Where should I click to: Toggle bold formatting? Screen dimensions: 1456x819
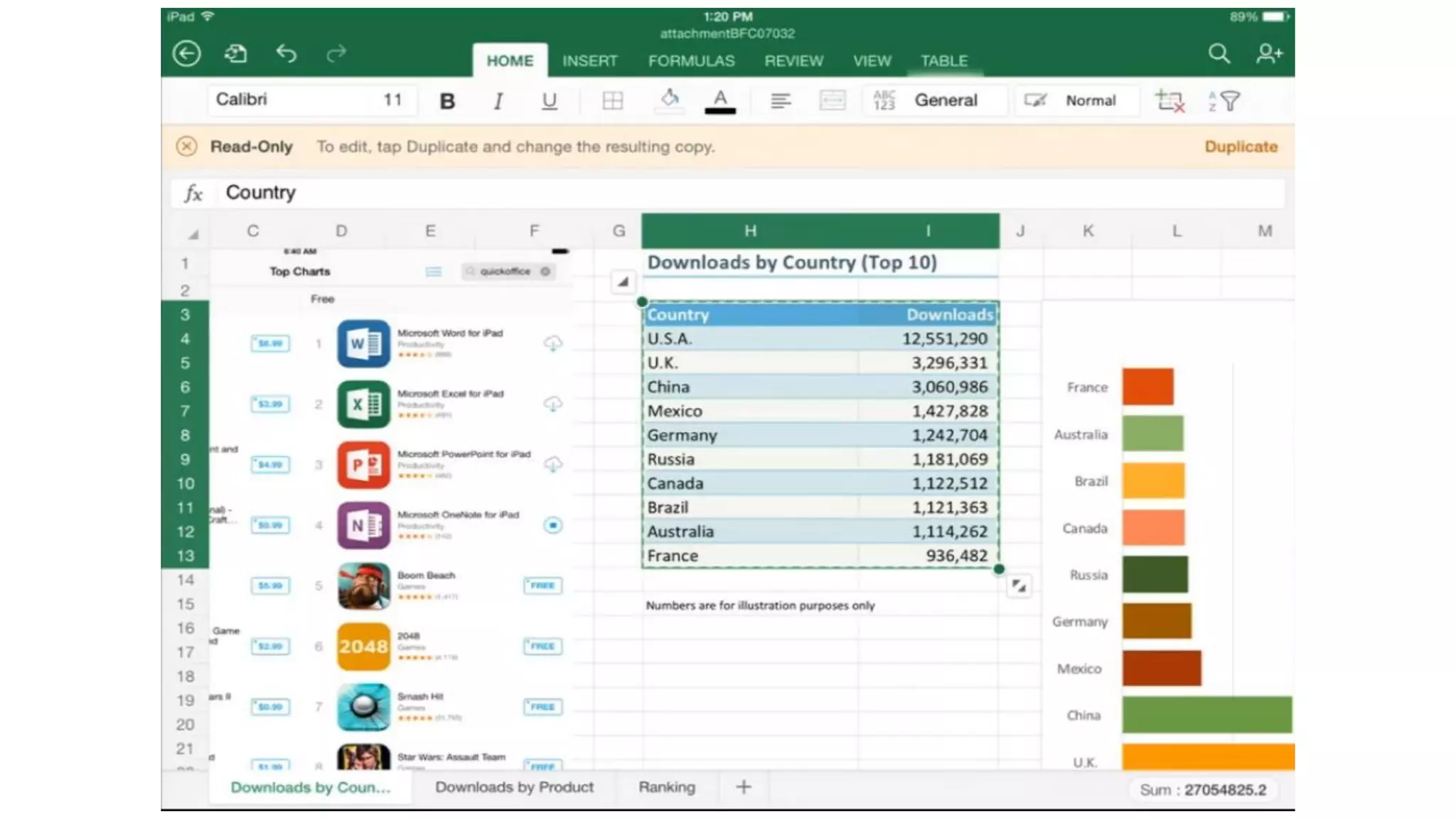[447, 101]
